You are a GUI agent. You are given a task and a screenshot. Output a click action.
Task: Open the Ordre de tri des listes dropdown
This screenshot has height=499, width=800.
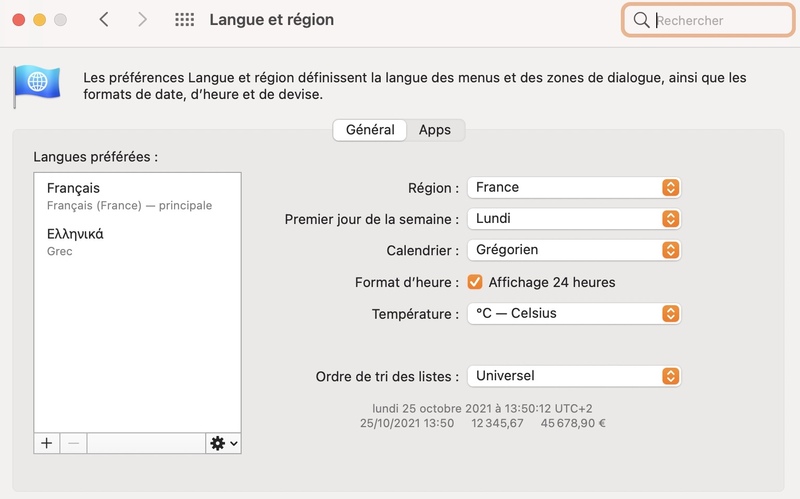[x=574, y=376]
